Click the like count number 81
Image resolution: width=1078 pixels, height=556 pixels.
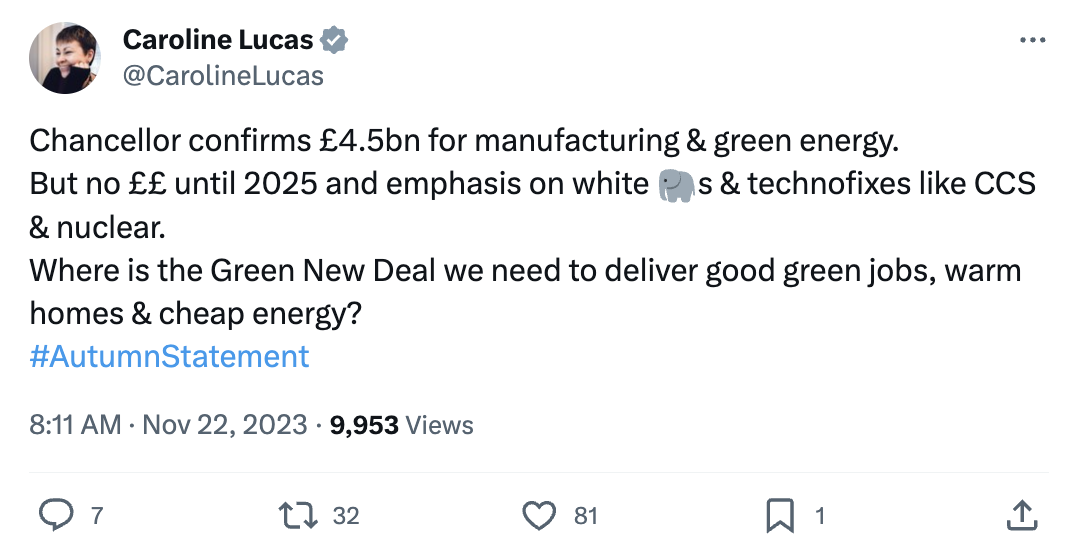[586, 516]
